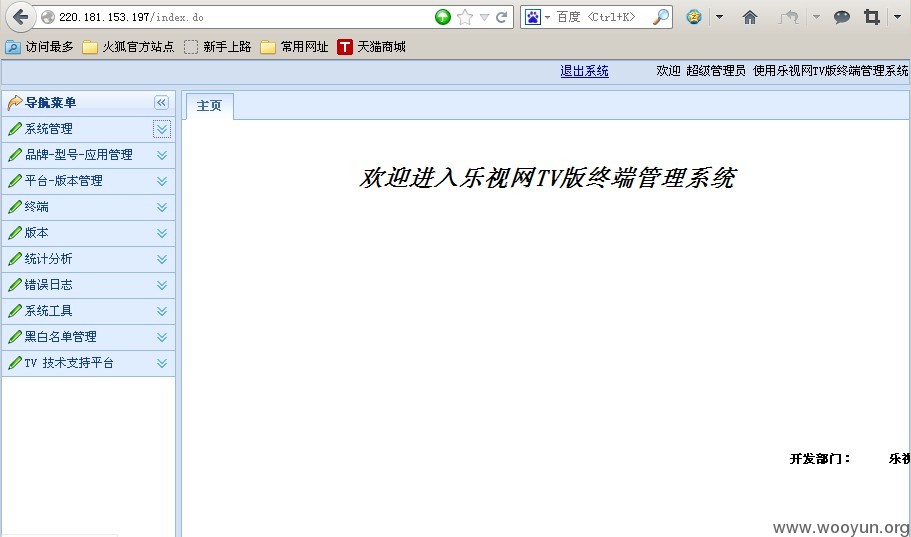Open dropdown beside the crop tool icon

pos(898,17)
